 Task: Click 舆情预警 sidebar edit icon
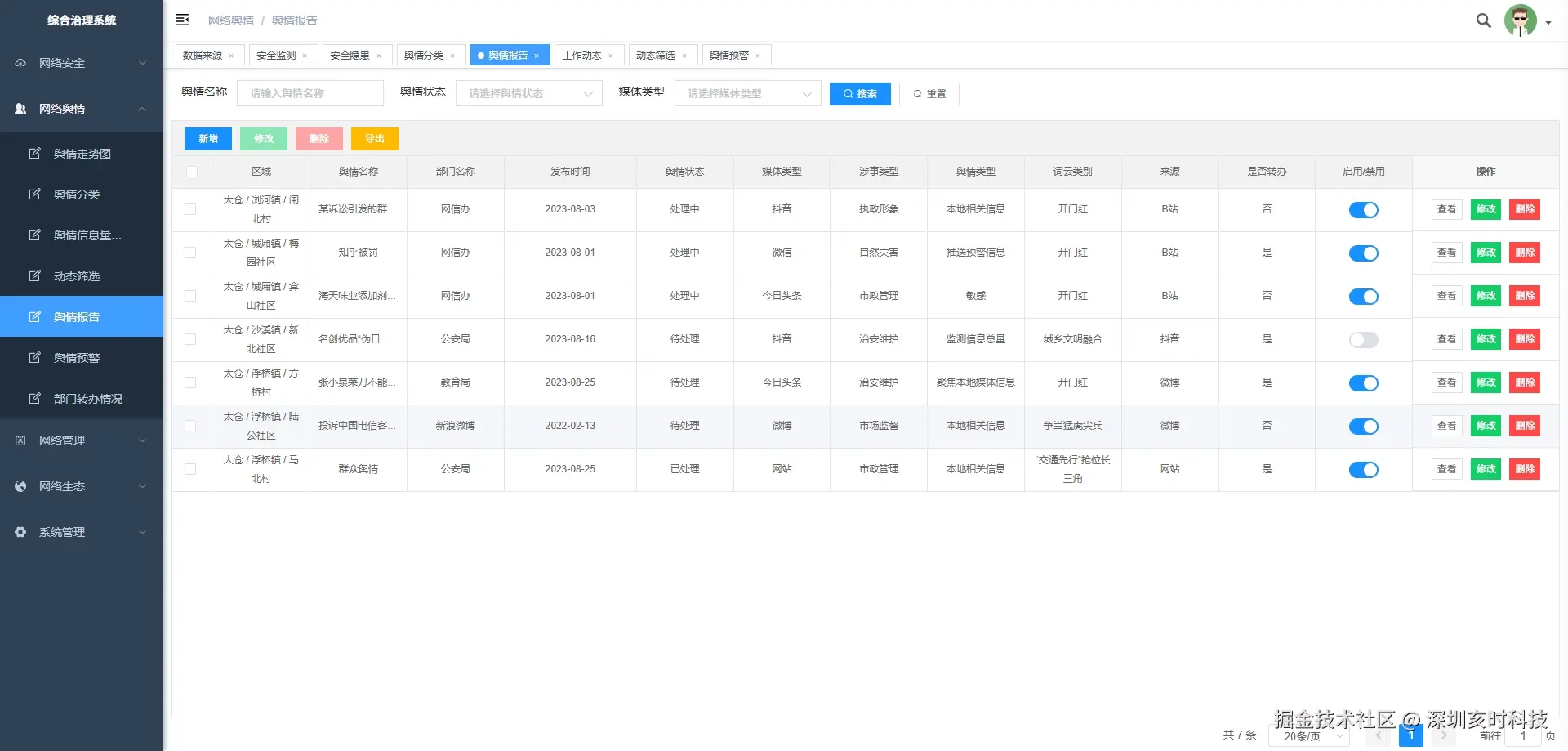34,358
